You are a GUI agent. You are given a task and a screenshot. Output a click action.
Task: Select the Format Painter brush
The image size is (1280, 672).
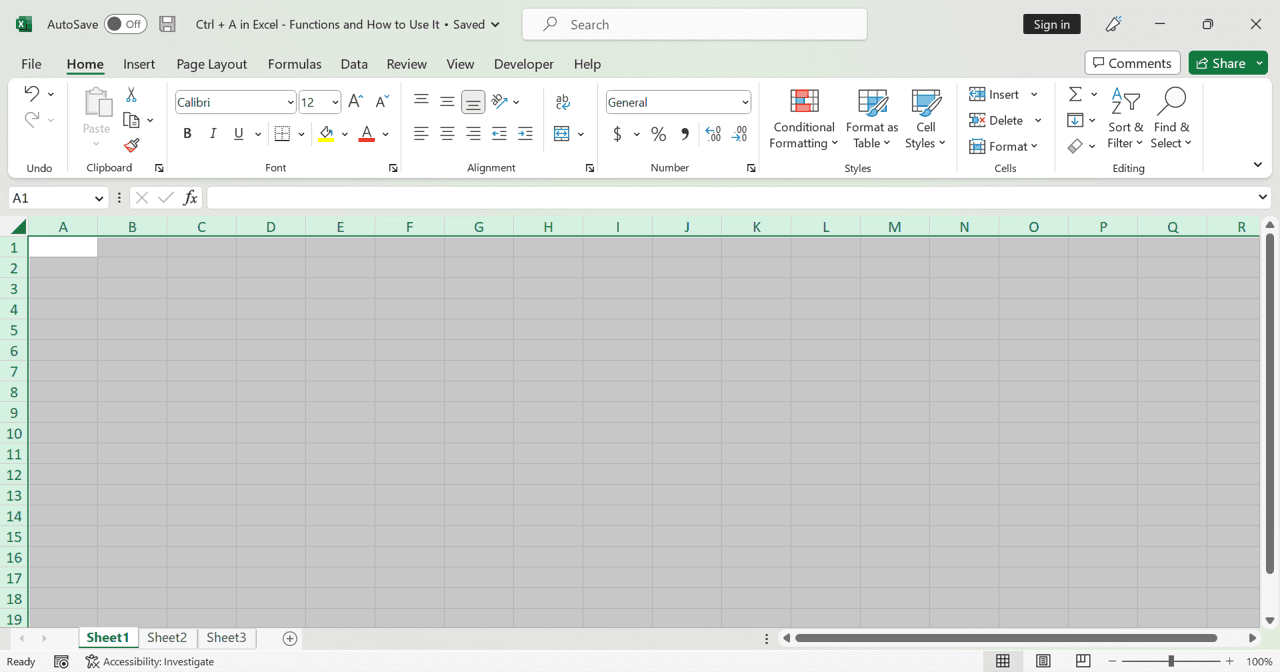[x=131, y=146]
